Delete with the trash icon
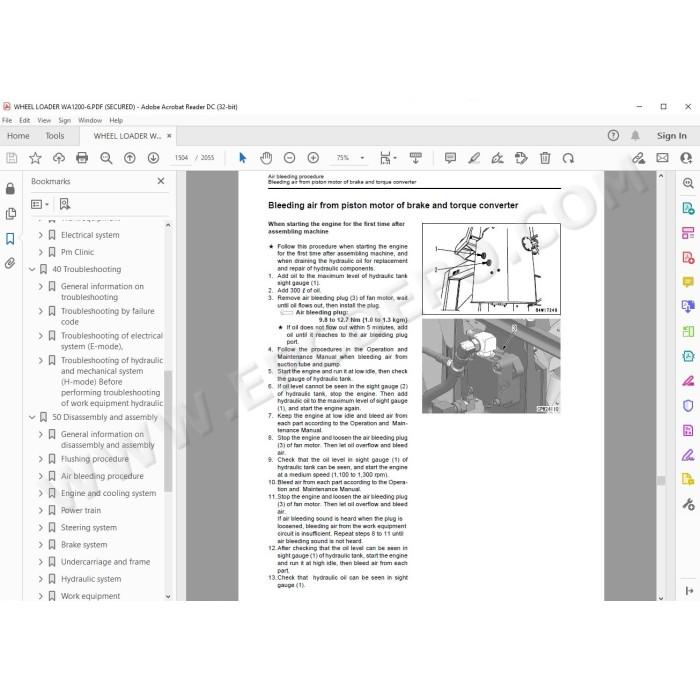Image resolution: width=700 pixels, height=700 pixels. (545, 158)
